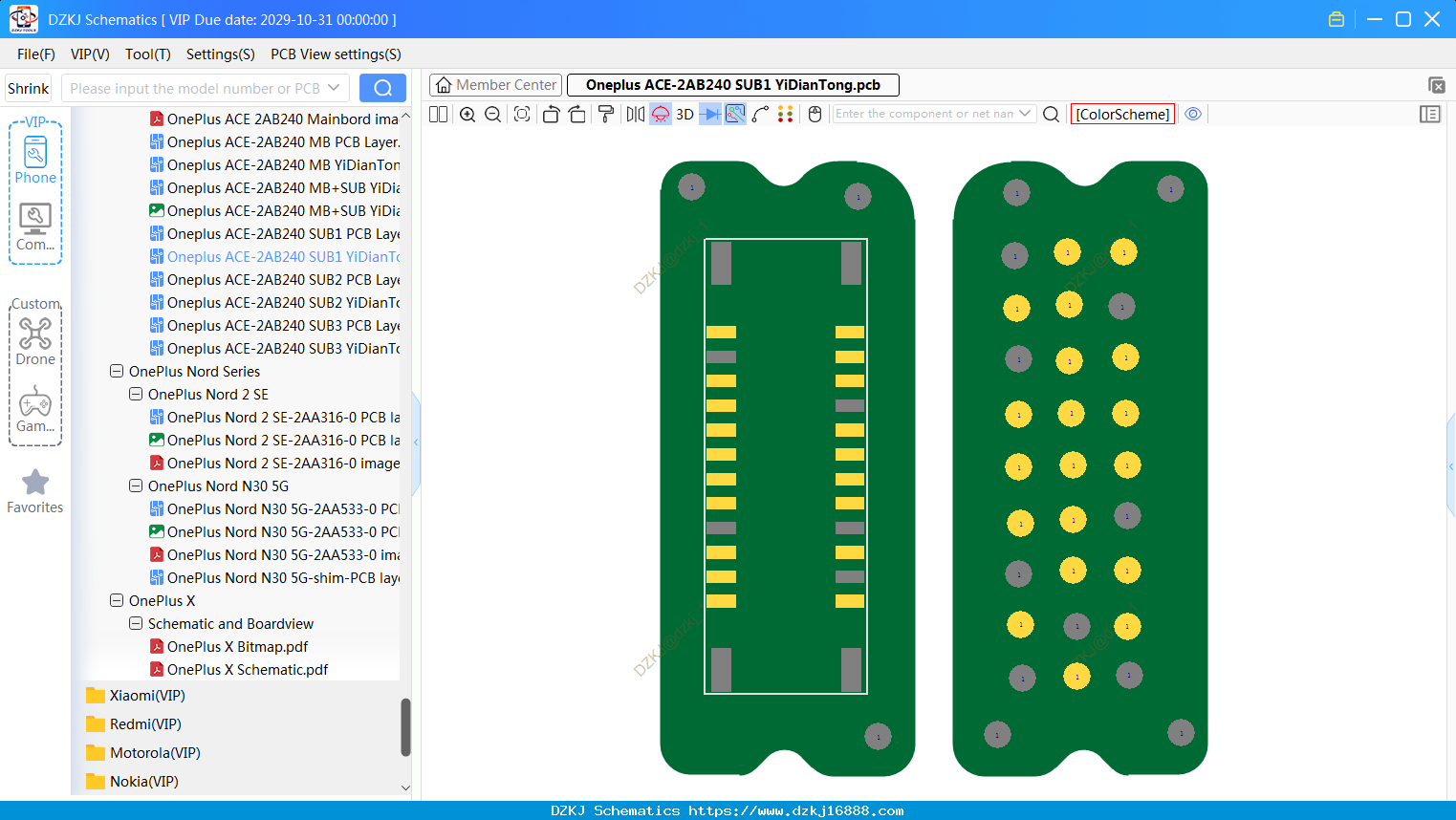The image size is (1456, 820).
Task: Rotate the board counterclockwise
Action: pos(551,114)
